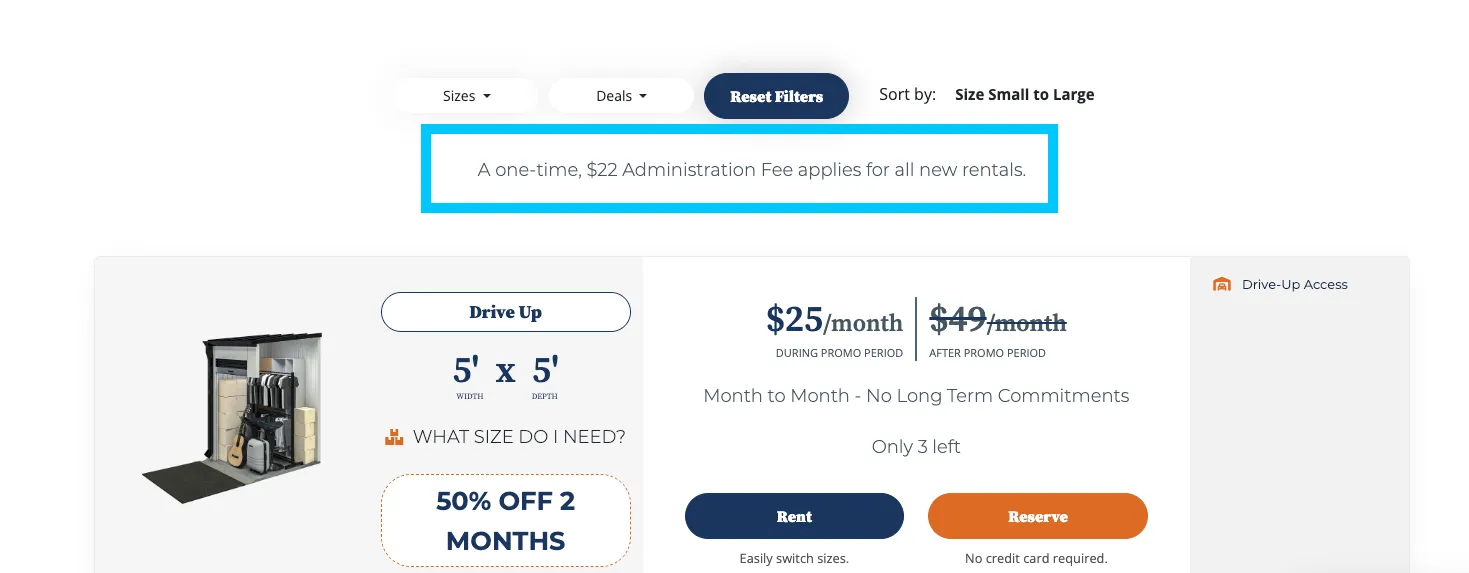1469x573 pixels.
Task: Click the 5' x 5' unit dimensions
Action: (x=506, y=371)
